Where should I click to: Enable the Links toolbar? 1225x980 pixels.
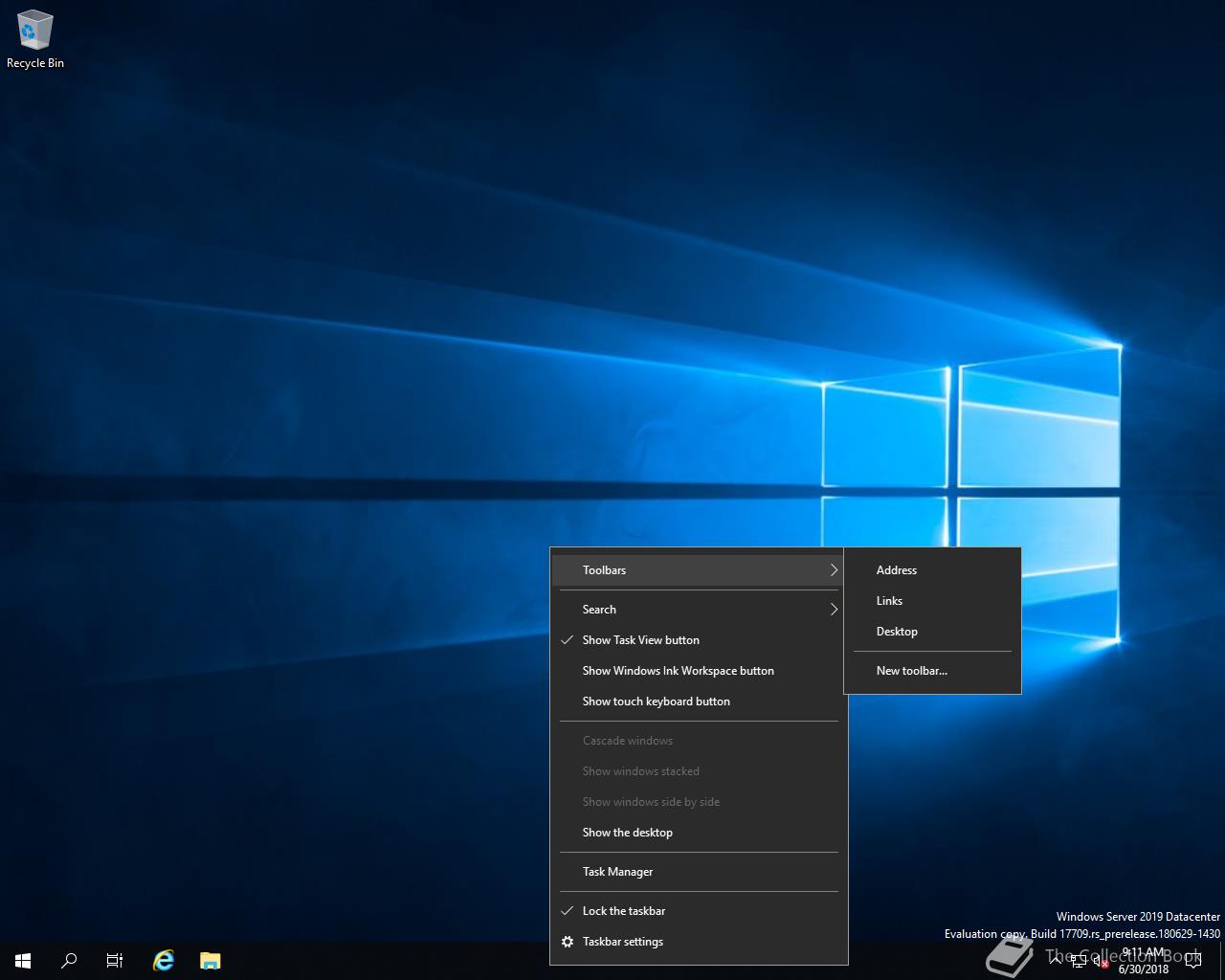[932, 601]
